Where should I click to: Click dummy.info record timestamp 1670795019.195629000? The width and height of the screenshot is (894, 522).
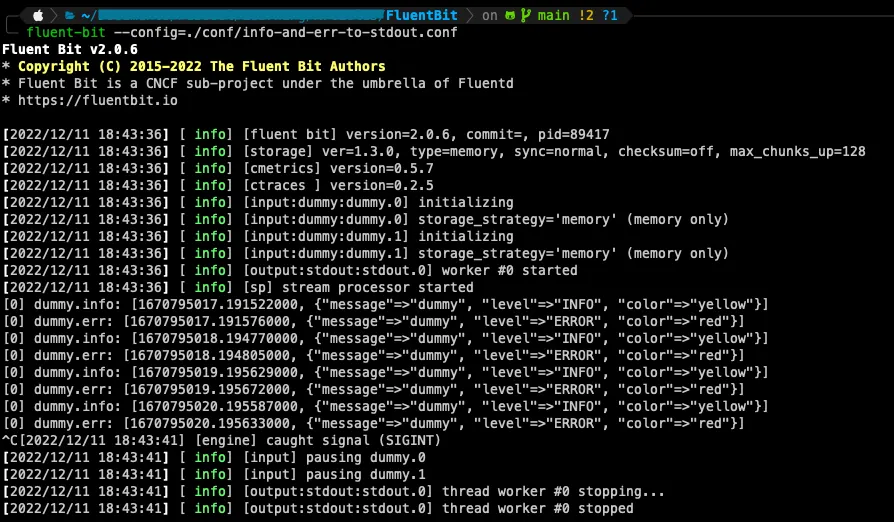218,373
